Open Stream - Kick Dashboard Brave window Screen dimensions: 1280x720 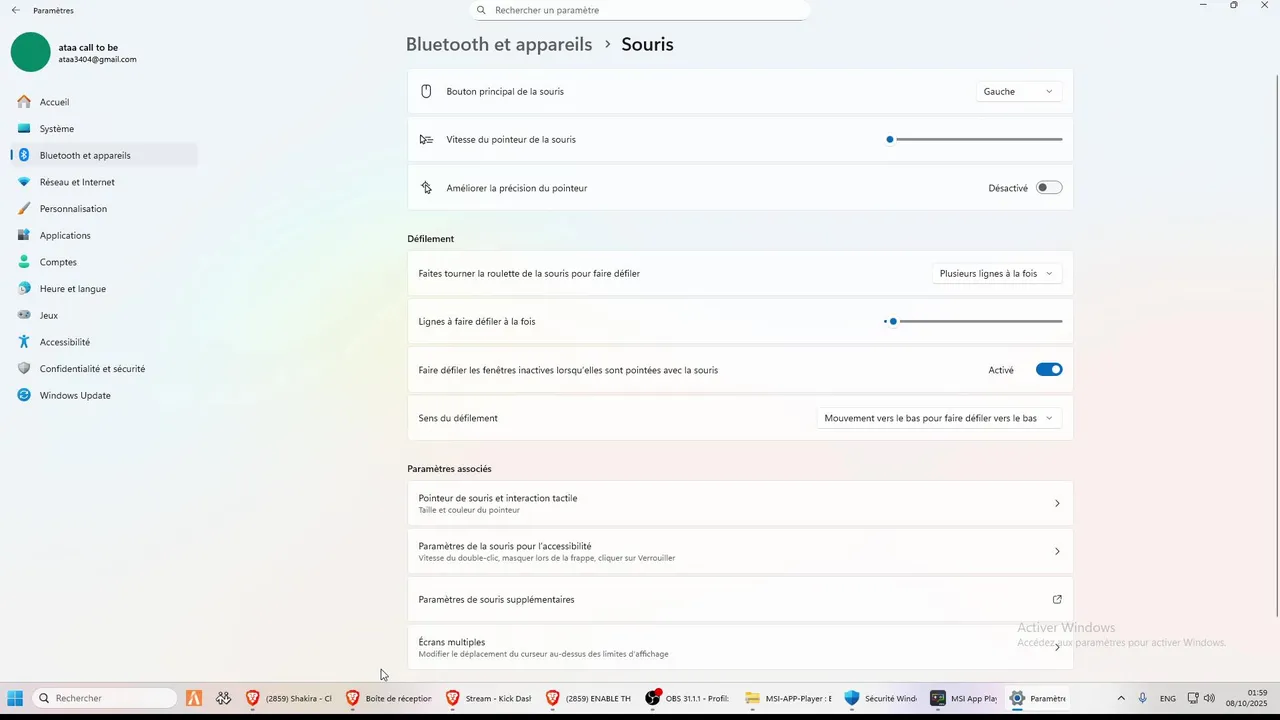(x=490, y=698)
